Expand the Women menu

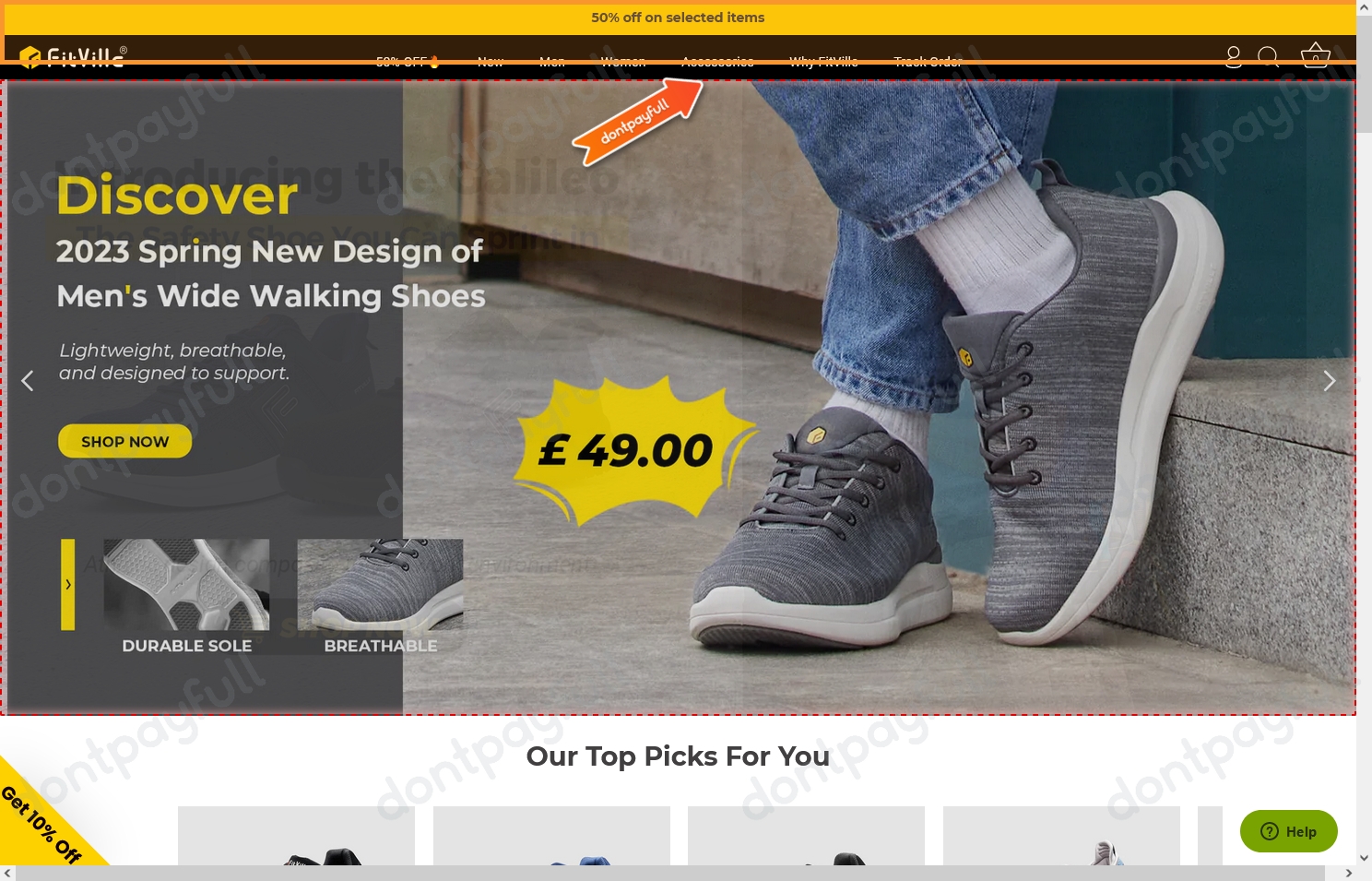[x=623, y=62]
